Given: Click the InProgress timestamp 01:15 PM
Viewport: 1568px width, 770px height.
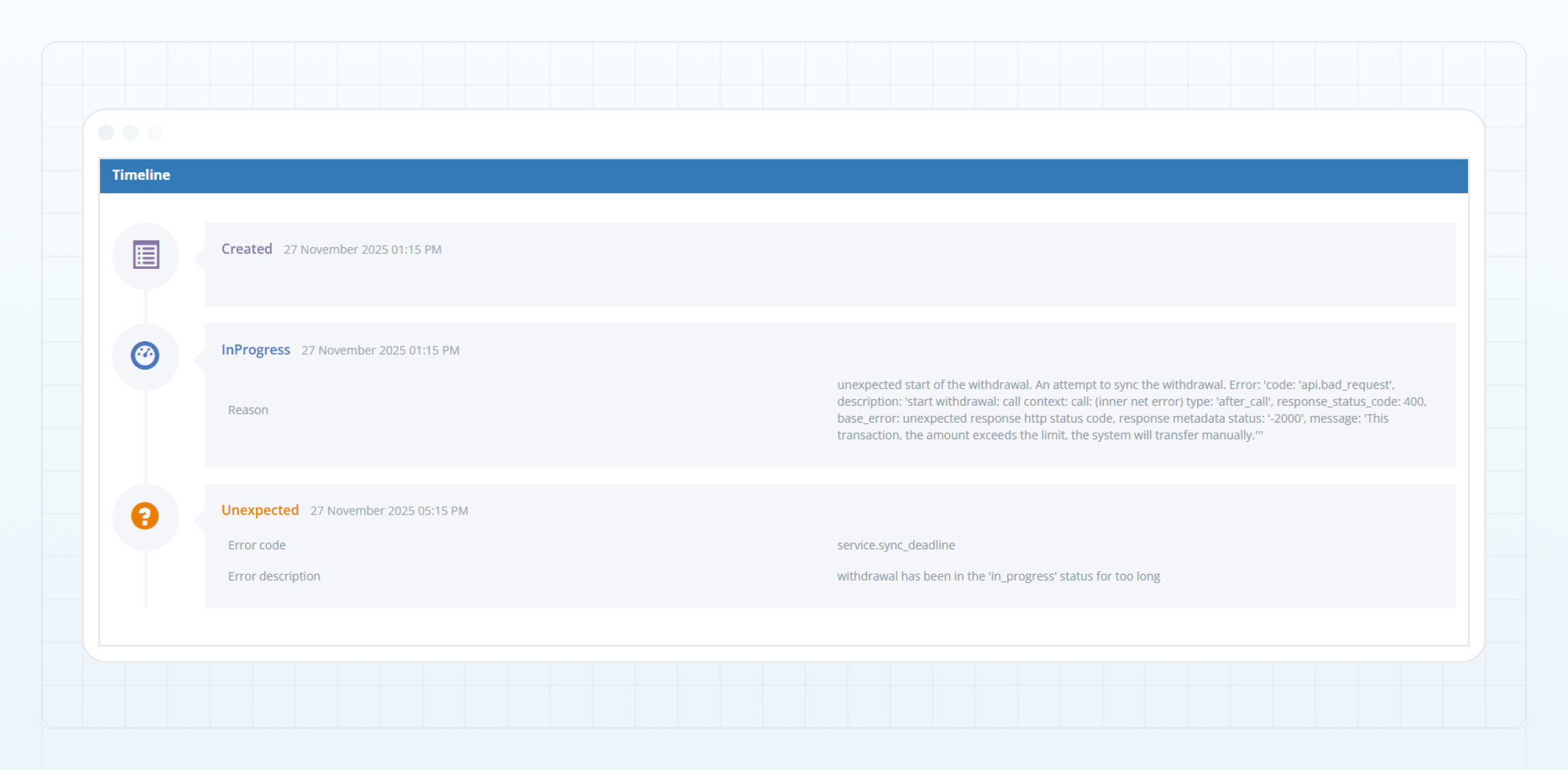Looking at the screenshot, I should [x=380, y=351].
